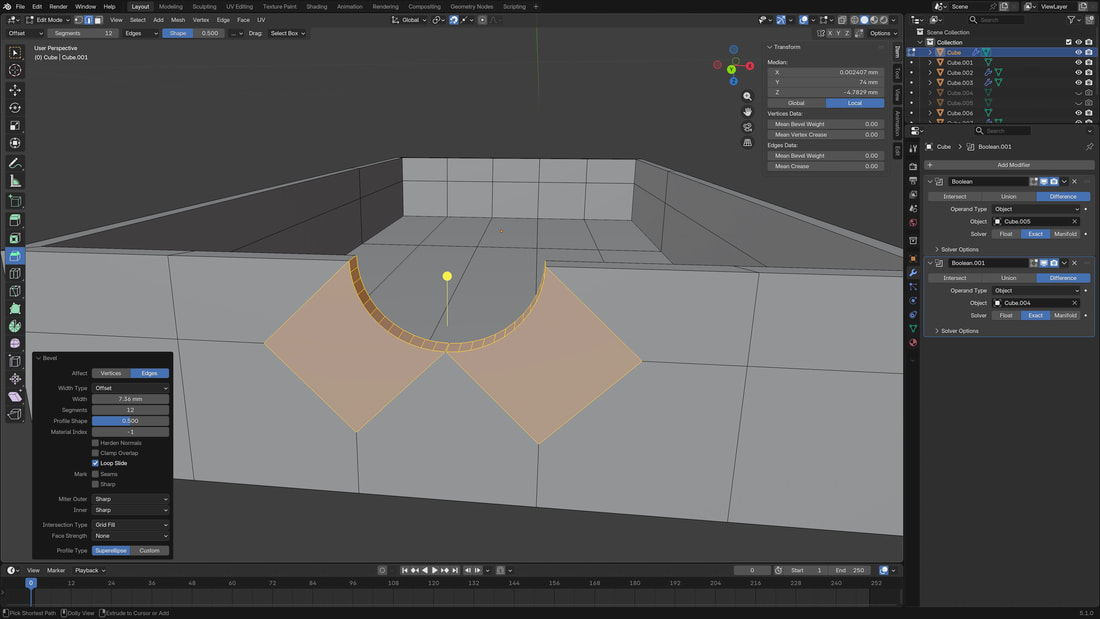
Task: Click the Add Modifier button
Action: pyautogui.click(x=1012, y=165)
